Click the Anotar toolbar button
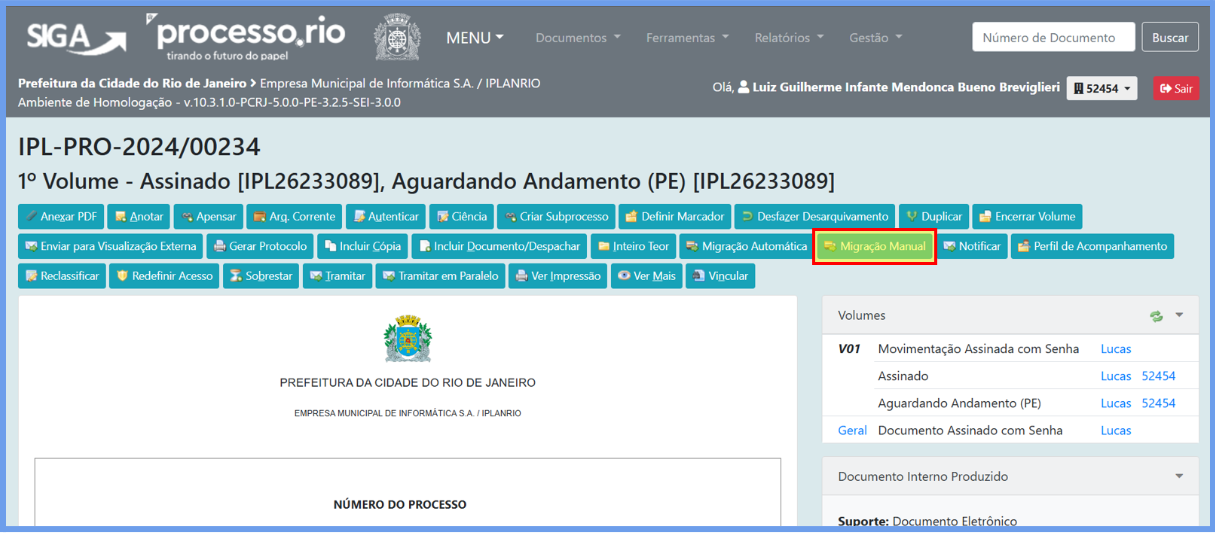This screenshot has width=1215, height=533. tap(138, 216)
